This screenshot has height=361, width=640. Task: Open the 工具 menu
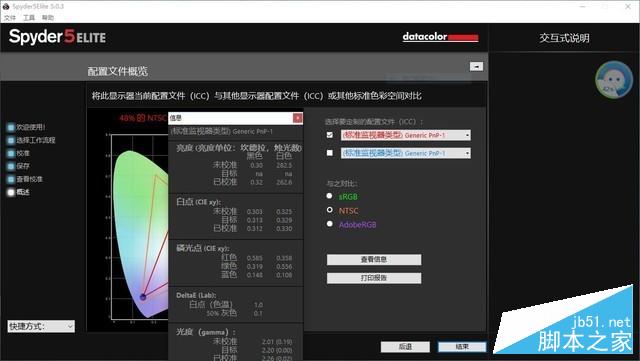[x=29, y=18]
